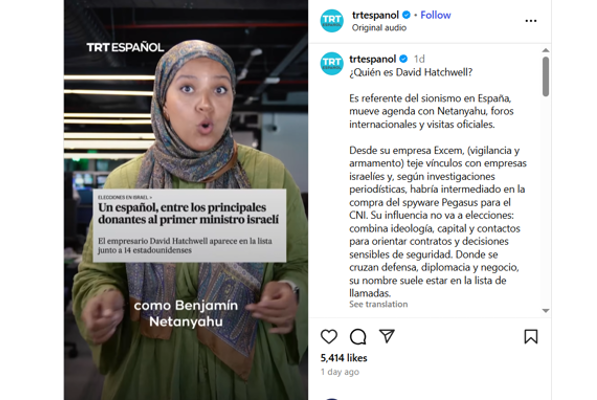597x400 pixels.
Task: Open the three-dot more options menu
Action: (x=531, y=21)
